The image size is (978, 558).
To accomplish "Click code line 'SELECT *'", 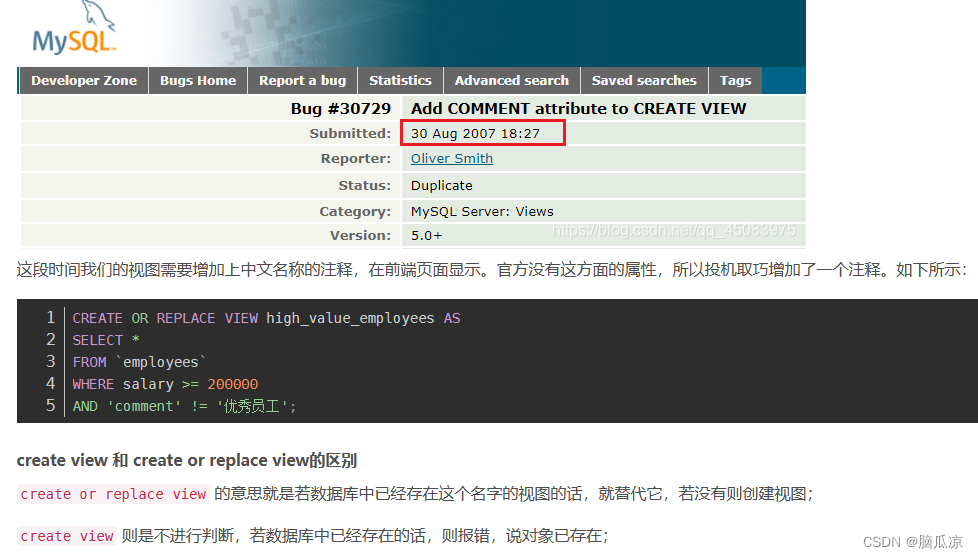I will [106, 340].
